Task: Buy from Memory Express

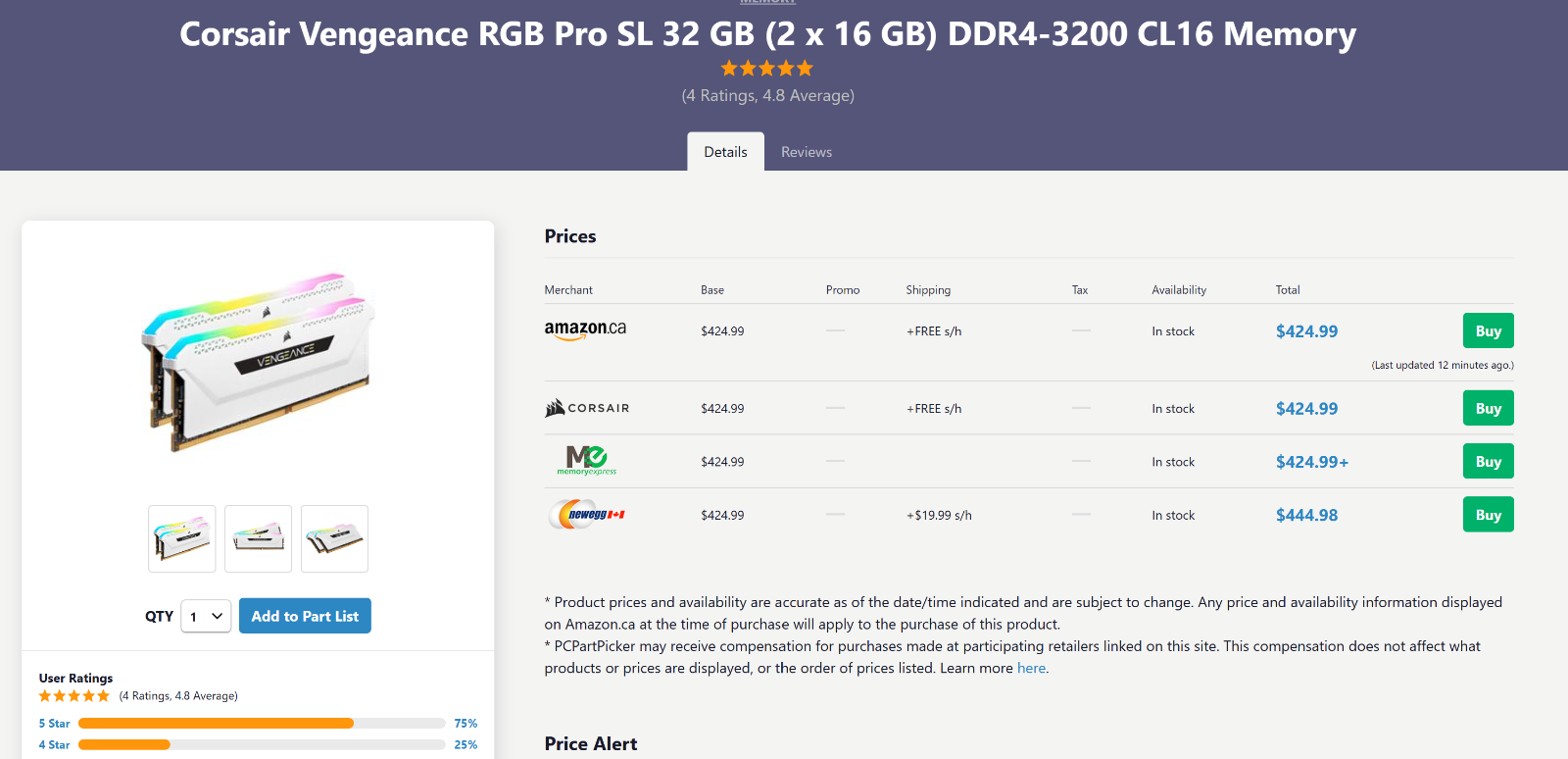Action: coord(1488,461)
